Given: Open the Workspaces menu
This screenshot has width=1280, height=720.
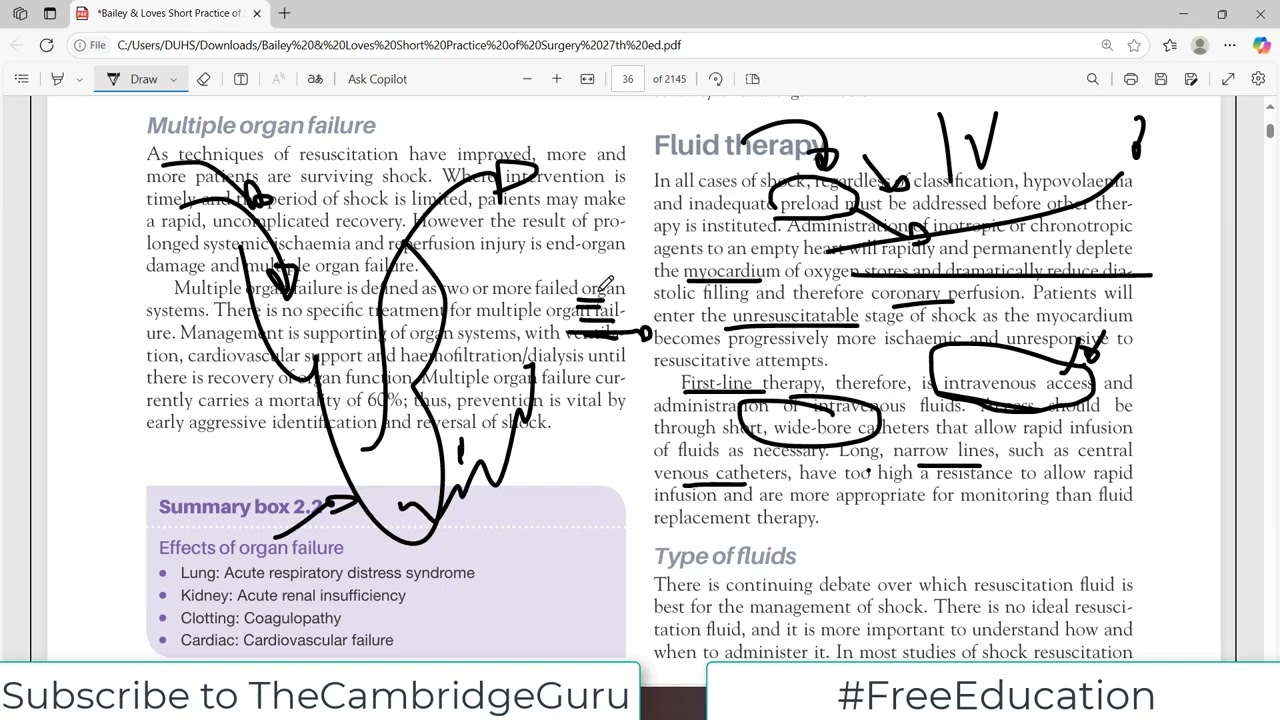Looking at the screenshot, I should (20, 14).
